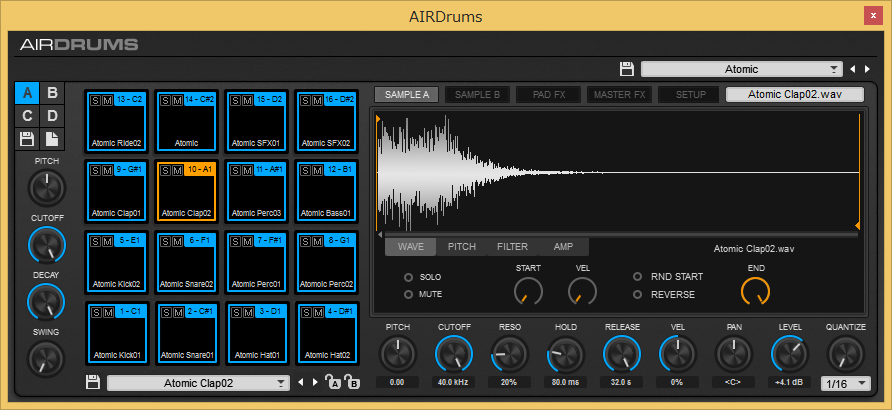Solo pad 13 - C2 Atomic Ride02
This screenshot has height=410, width=892.
[96, 100]
